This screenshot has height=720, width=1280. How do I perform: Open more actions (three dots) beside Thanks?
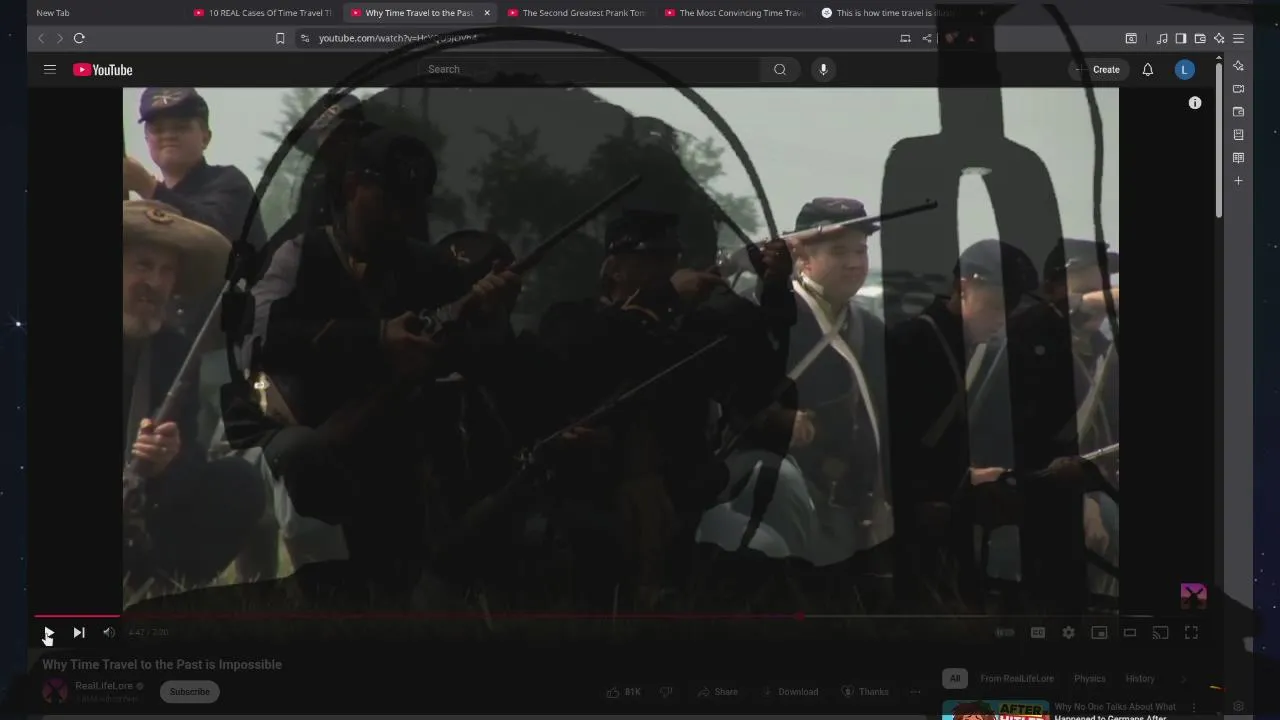pyautogui.click(x=915, y=691)
